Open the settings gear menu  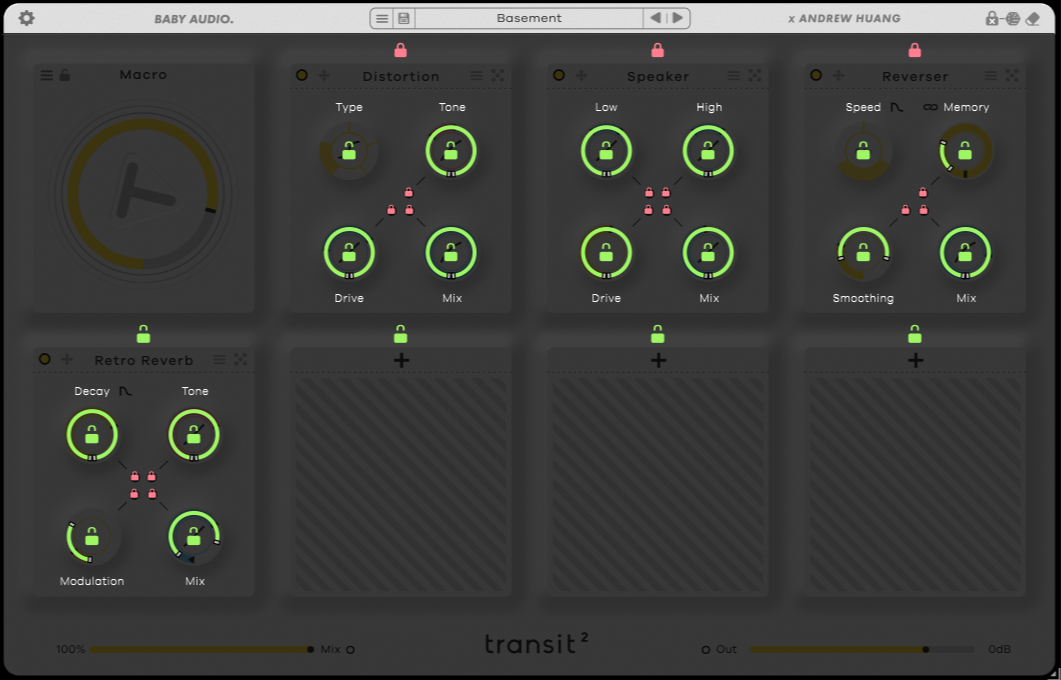pos(26,18)
